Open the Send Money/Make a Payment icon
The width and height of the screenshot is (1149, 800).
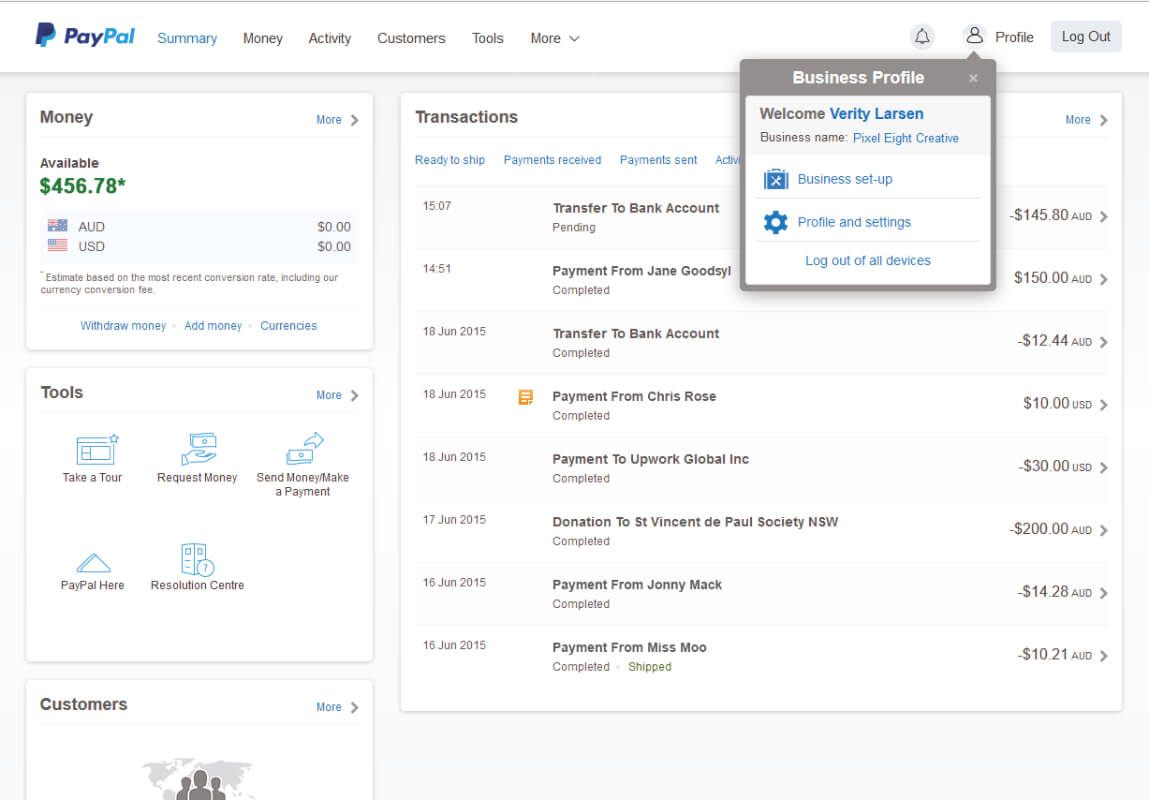pyautogui.click(x=305, y=448)
